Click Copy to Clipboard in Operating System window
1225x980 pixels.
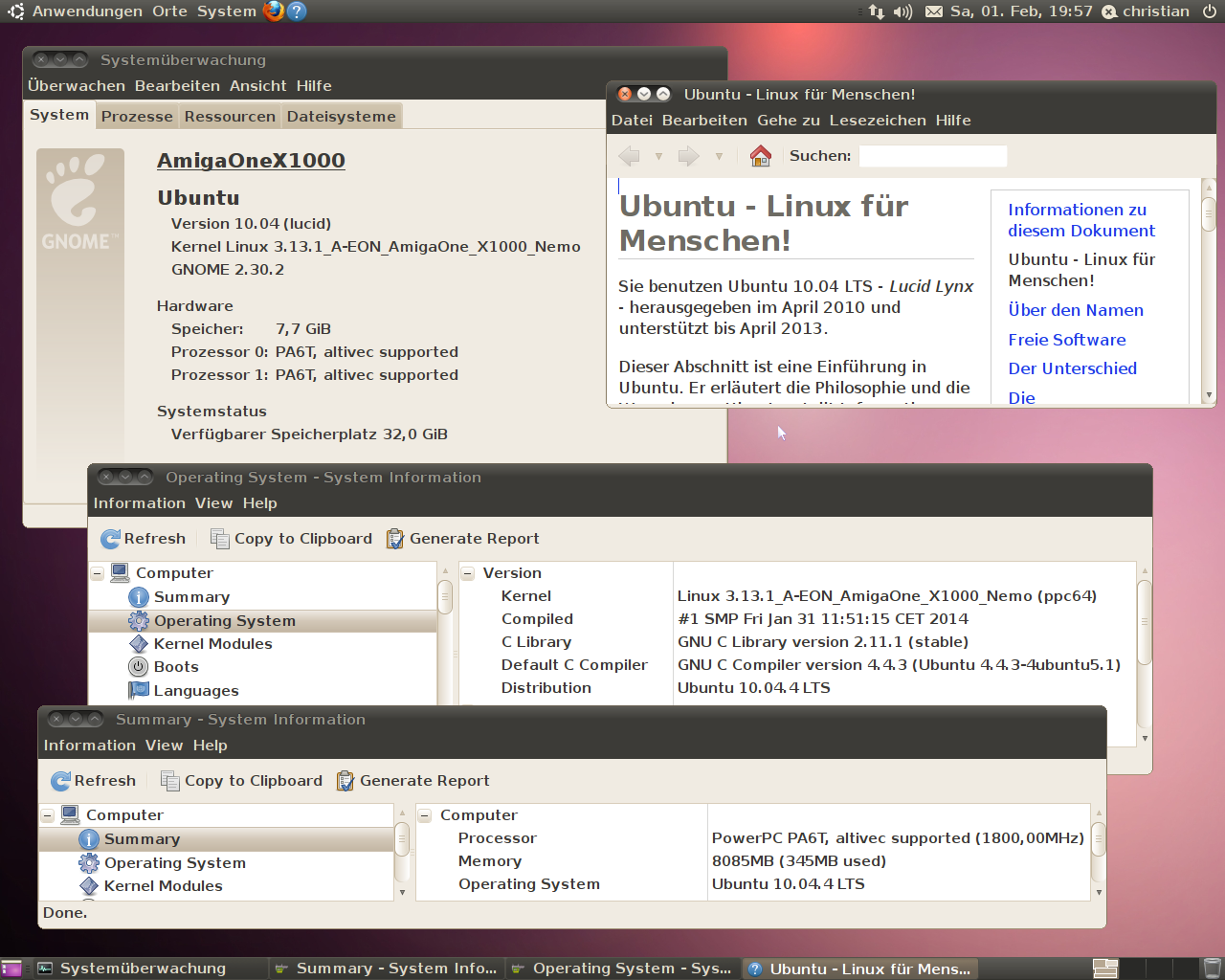pyautogui.click(x=292, y=539)
